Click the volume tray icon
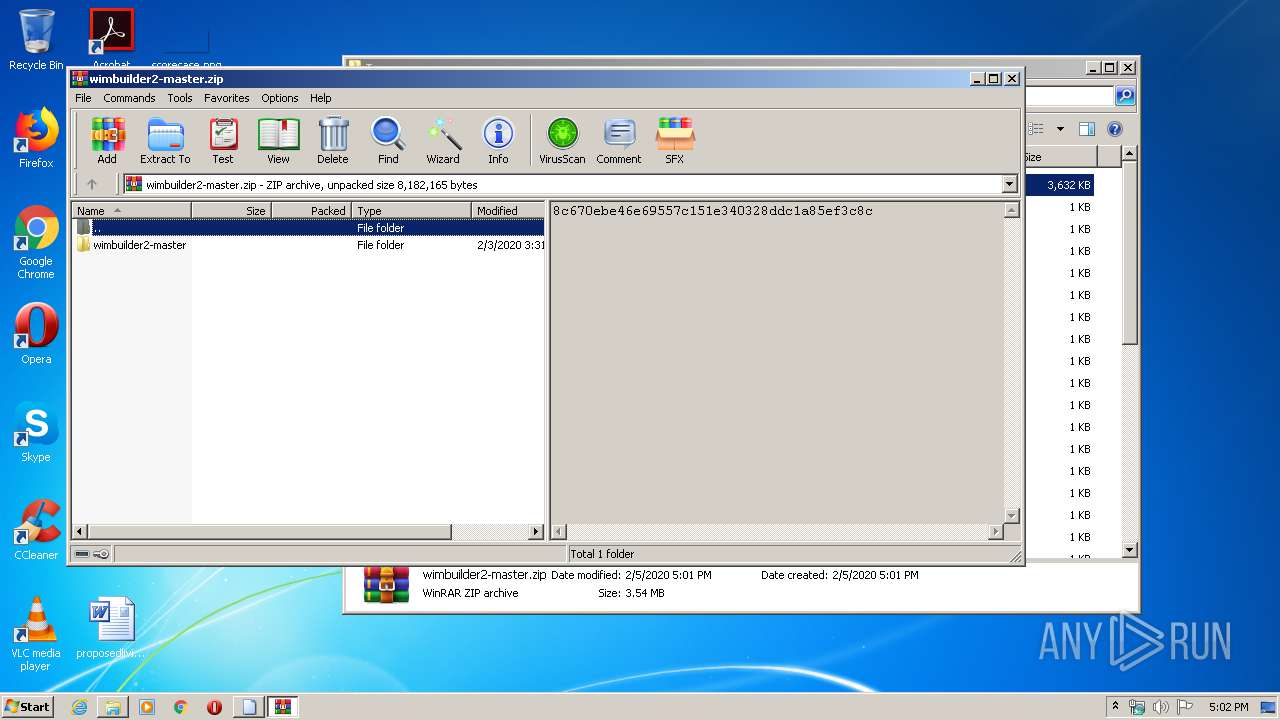This screenshot has height=720, width=1280. tap(1161, 707)
